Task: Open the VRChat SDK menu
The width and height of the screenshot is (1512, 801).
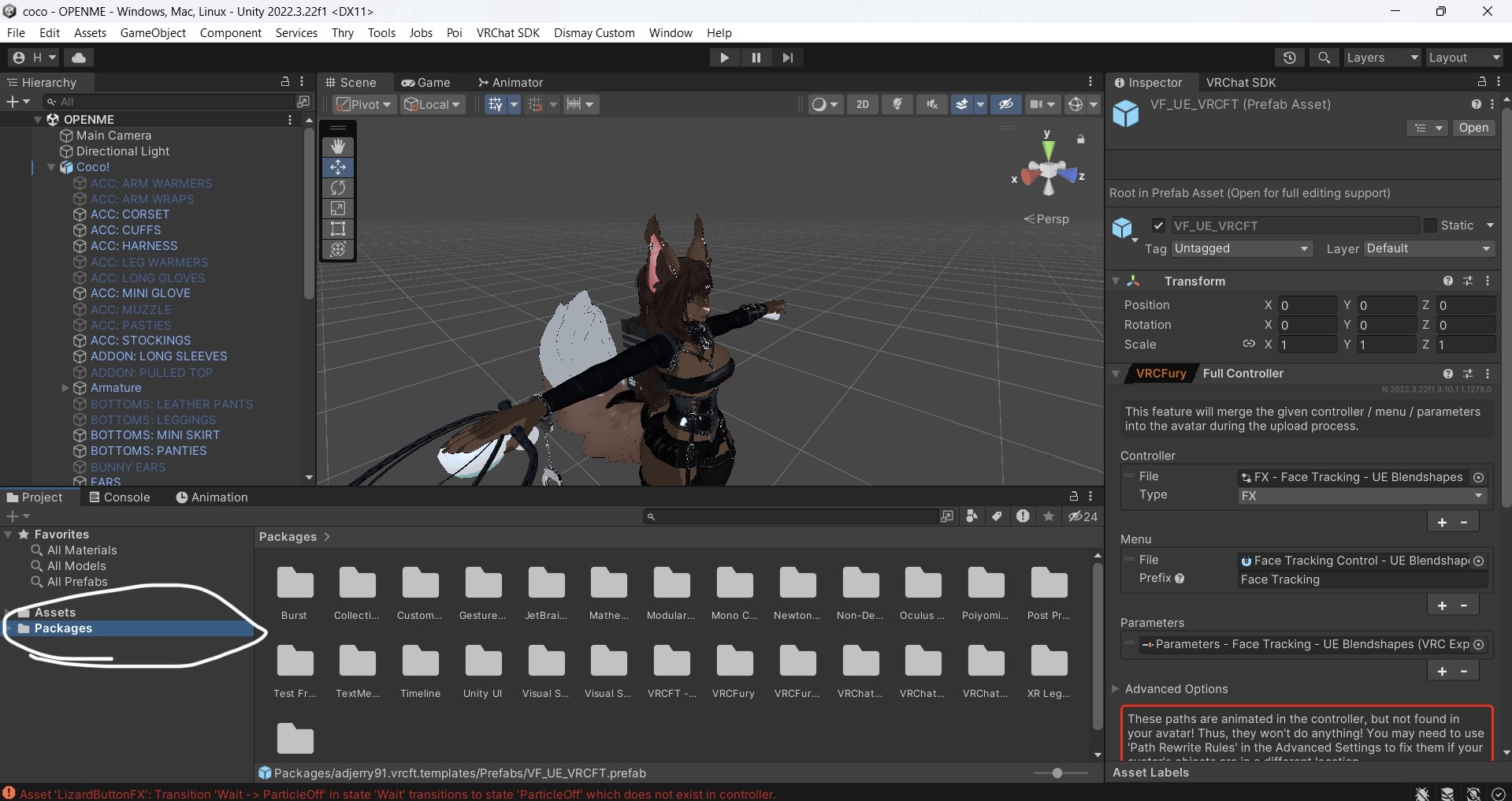Action: tap(508, 32)
